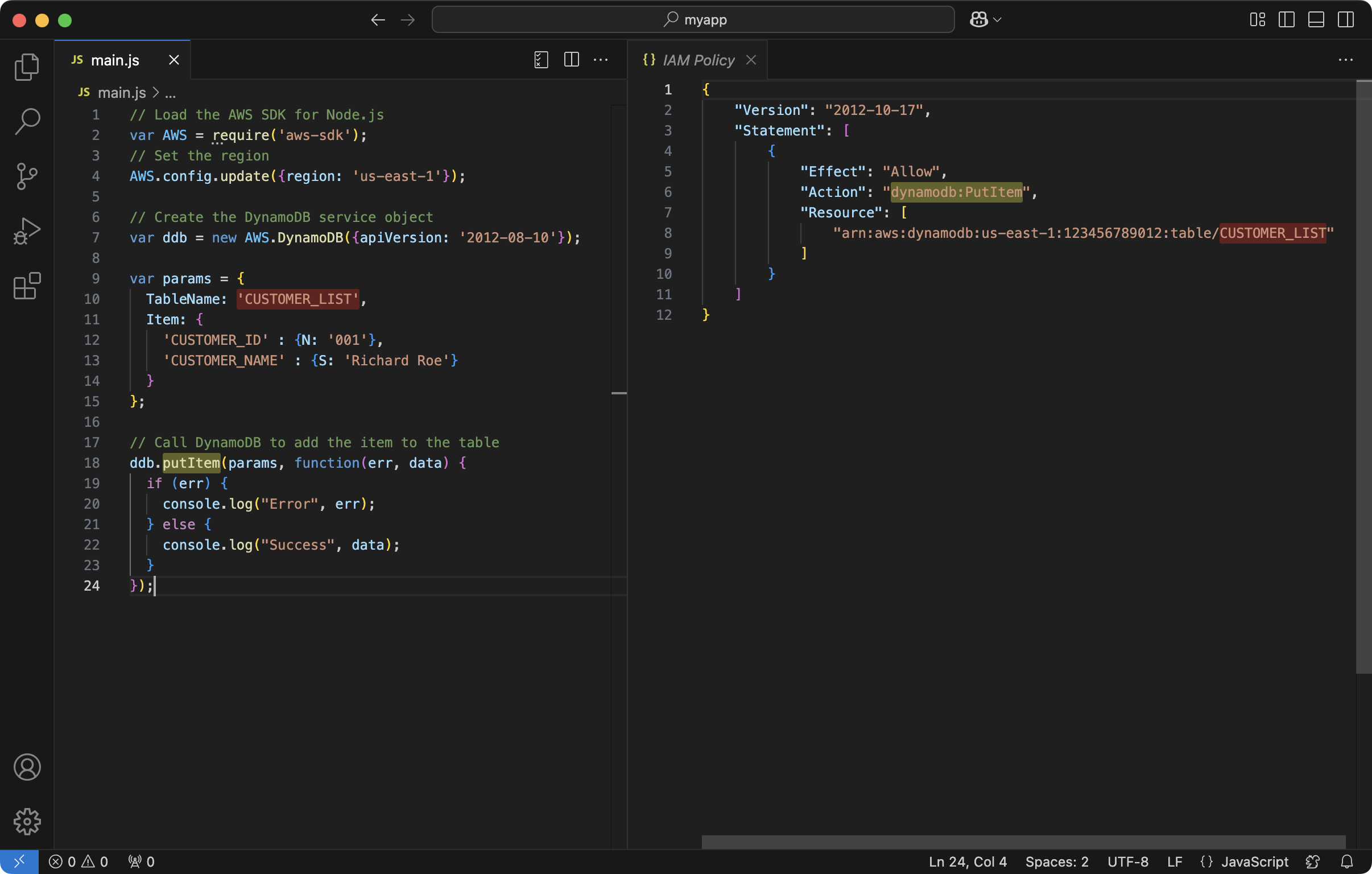Toggle the primary side bar

1286,20
